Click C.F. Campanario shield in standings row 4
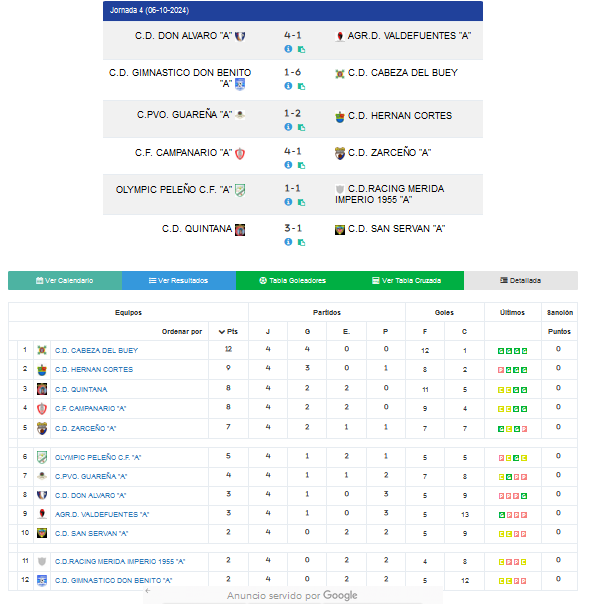This screenshot has height=604, width=596. (42, 408)
